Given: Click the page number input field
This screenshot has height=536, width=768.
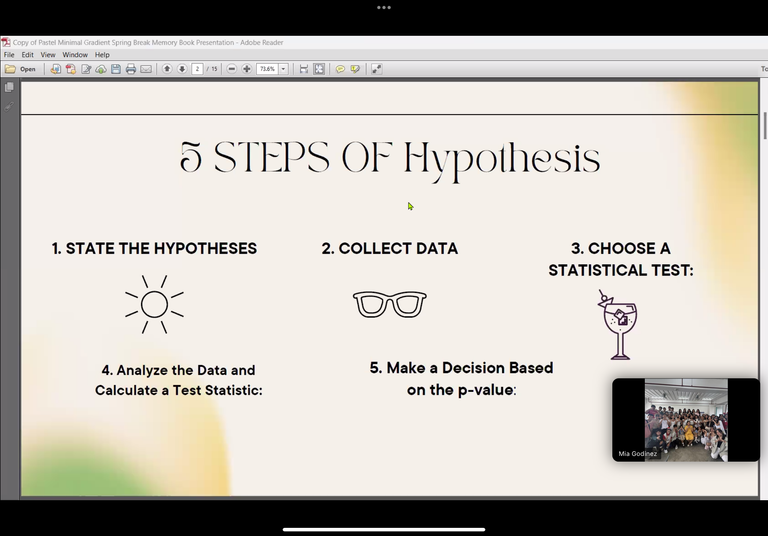Looking at the screenshot, I should 197,69.
